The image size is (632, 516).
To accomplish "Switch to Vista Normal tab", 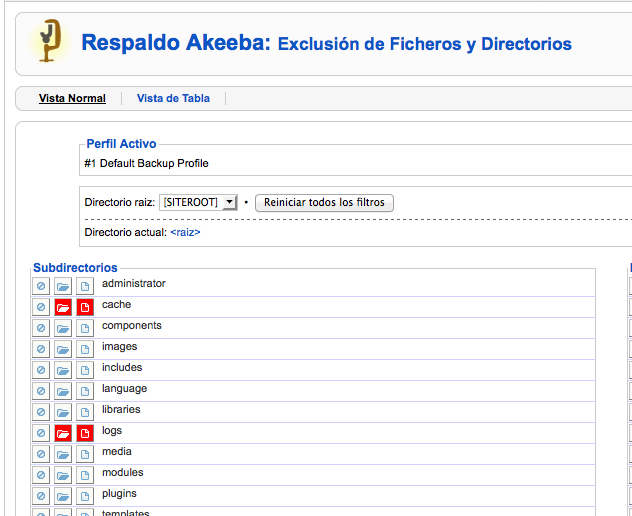I will (72, 98).
